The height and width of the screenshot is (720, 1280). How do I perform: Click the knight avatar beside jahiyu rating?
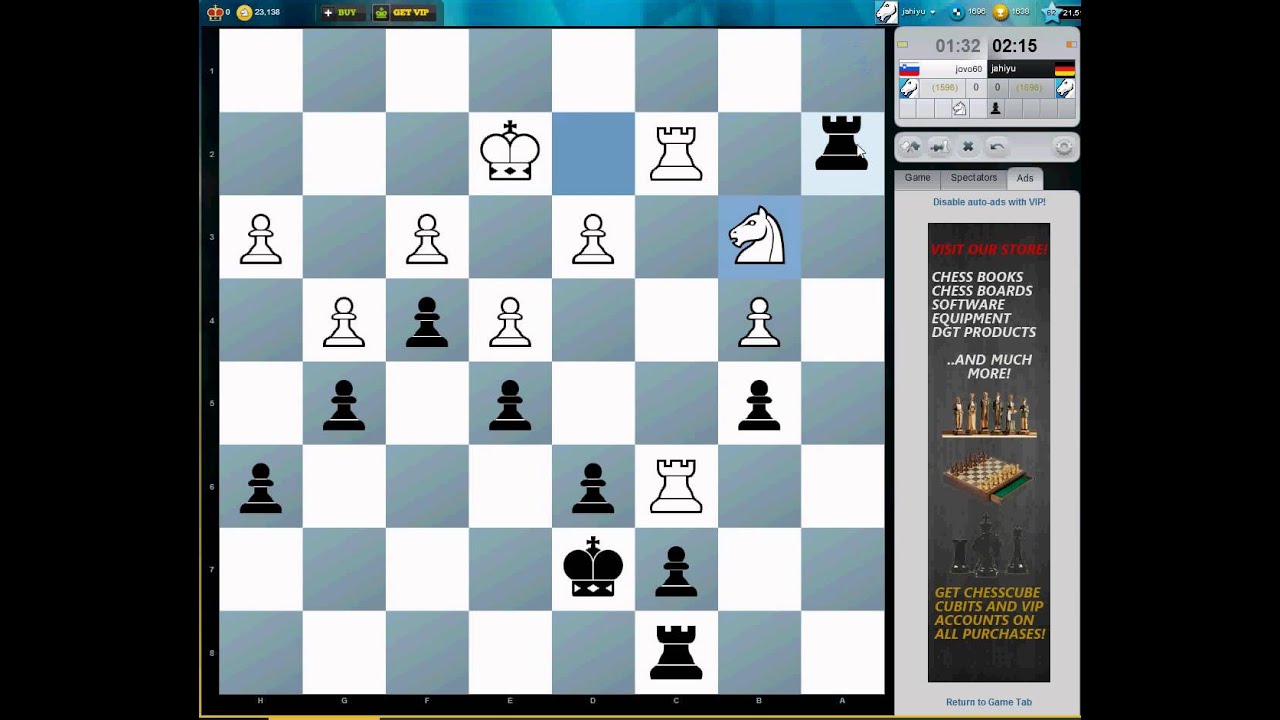point(1065,88)
